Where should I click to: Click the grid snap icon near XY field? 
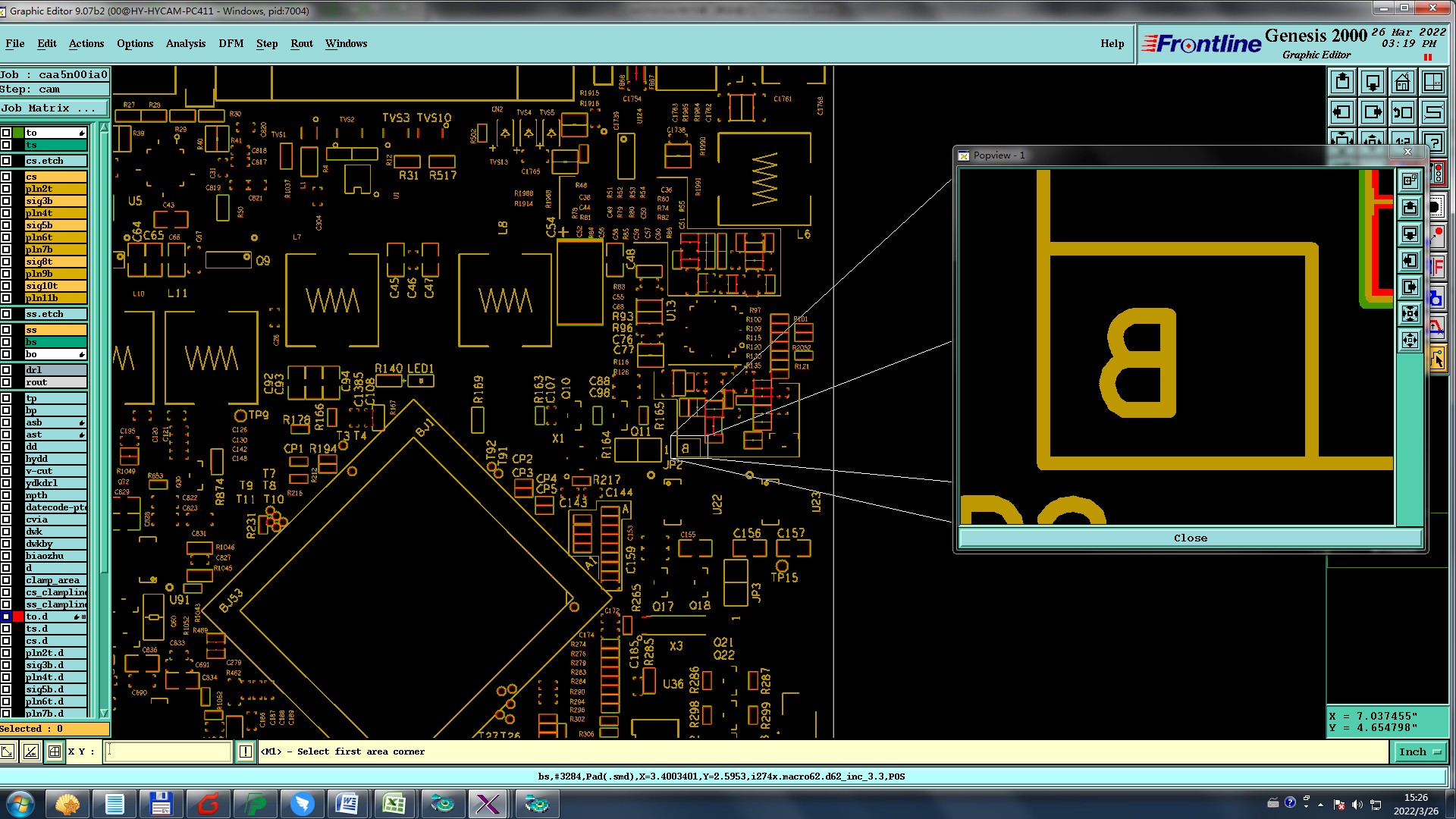pyautogui.click(x=55, y=752)
